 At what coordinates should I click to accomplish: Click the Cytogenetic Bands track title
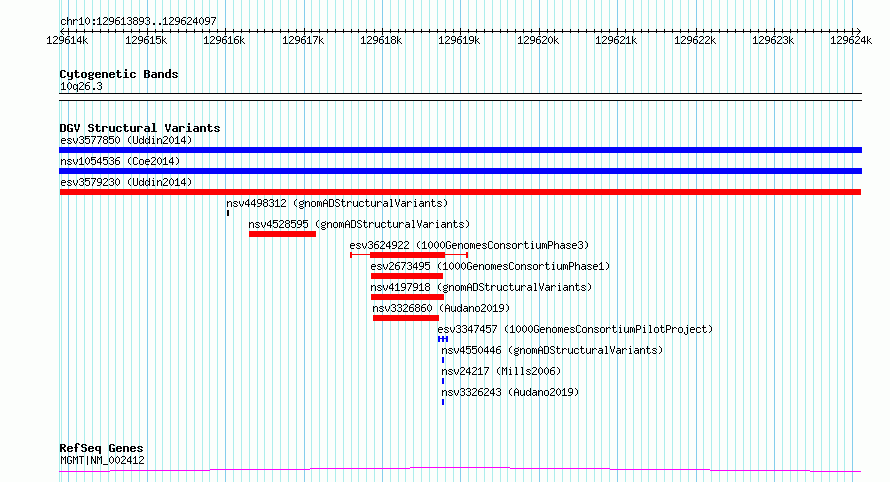click(119, 74)
